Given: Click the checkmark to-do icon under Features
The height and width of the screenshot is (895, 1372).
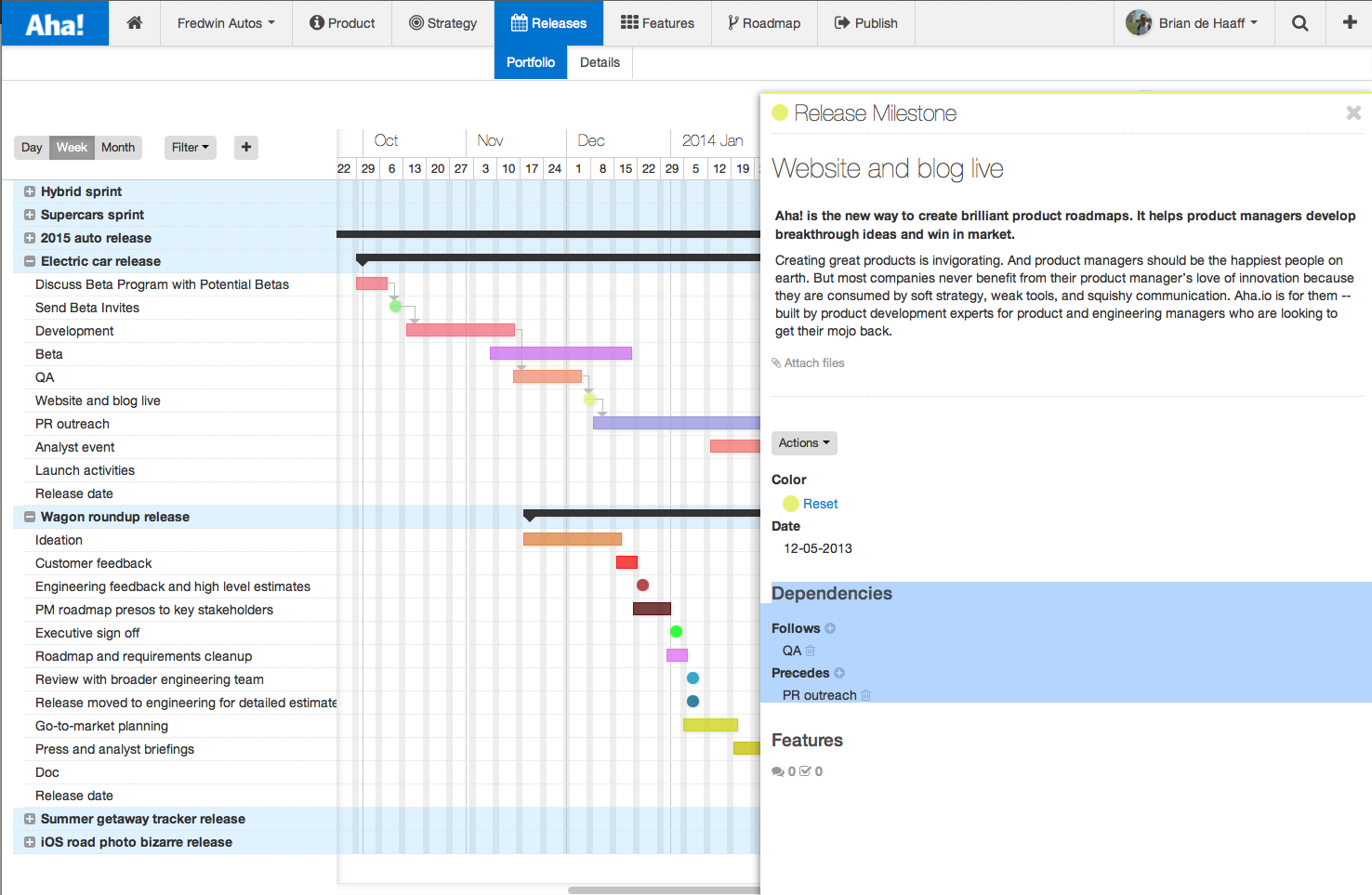Looking at the screenshot, I should coord(805,771).
